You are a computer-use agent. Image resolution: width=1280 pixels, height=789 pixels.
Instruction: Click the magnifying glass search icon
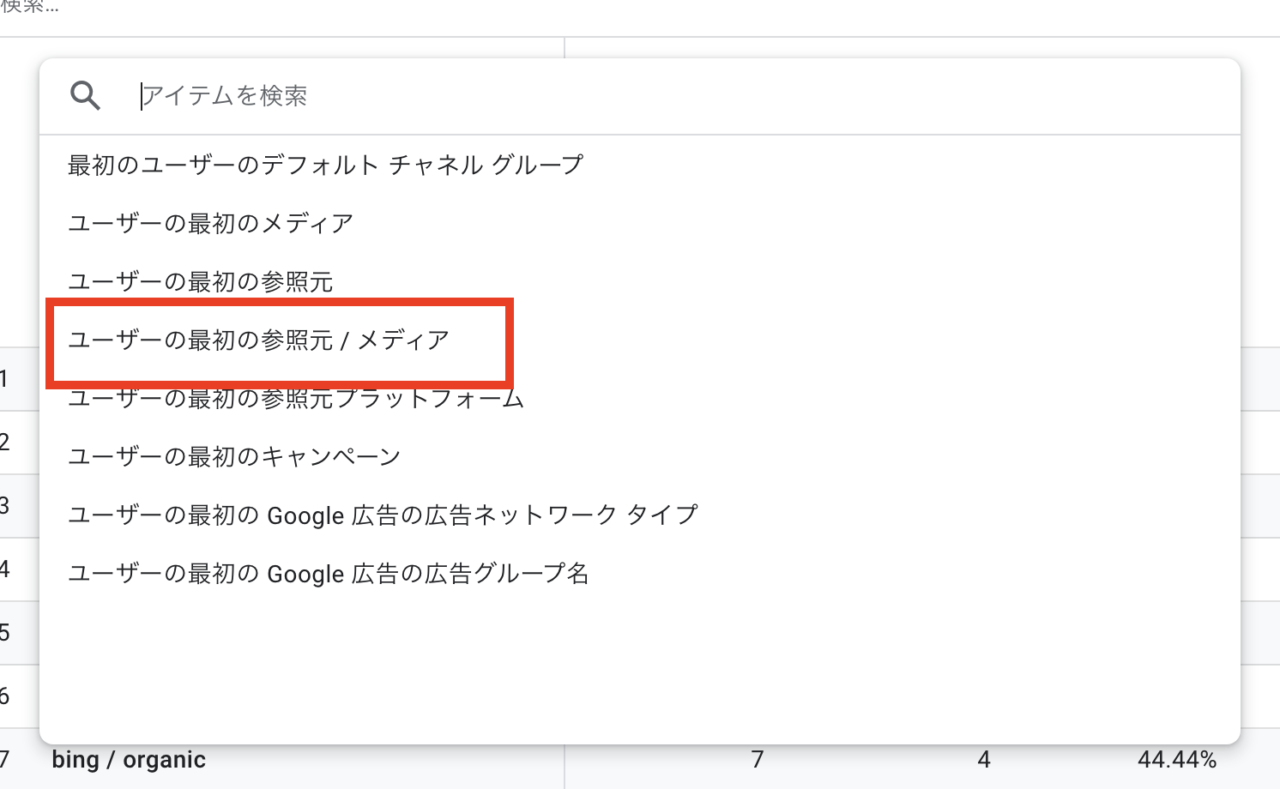tap(86, 96)
